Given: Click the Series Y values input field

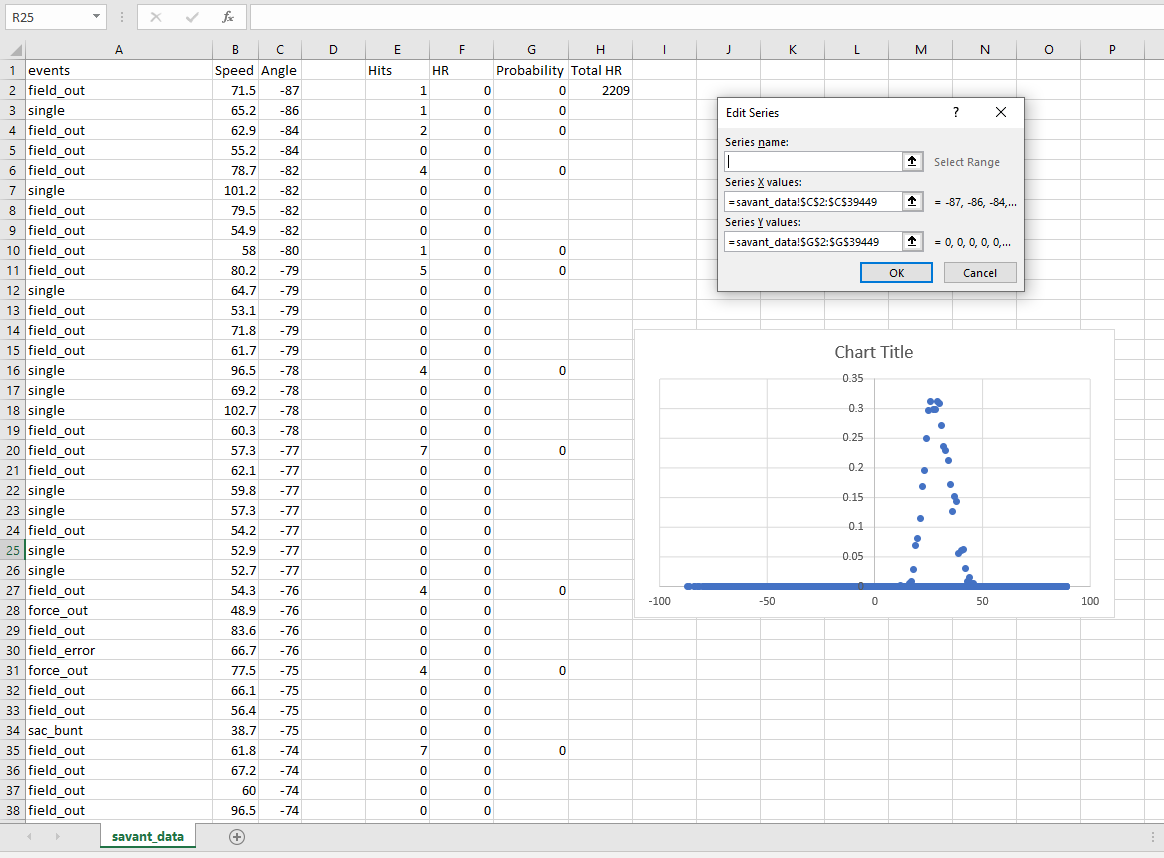Looking at the screenshot, I should pyautogui.click(x=813, y=242).
